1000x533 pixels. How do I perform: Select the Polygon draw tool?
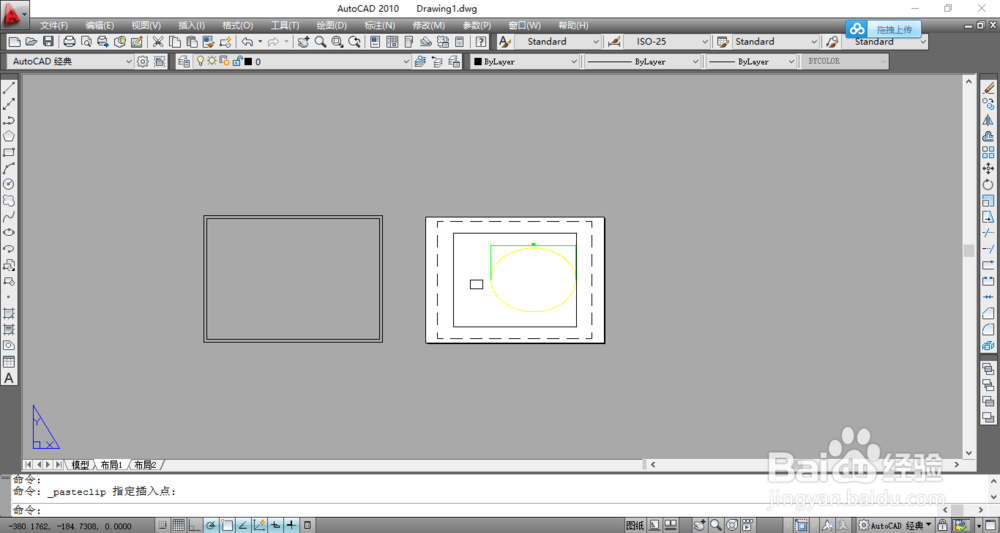click(x=9, y=136)
